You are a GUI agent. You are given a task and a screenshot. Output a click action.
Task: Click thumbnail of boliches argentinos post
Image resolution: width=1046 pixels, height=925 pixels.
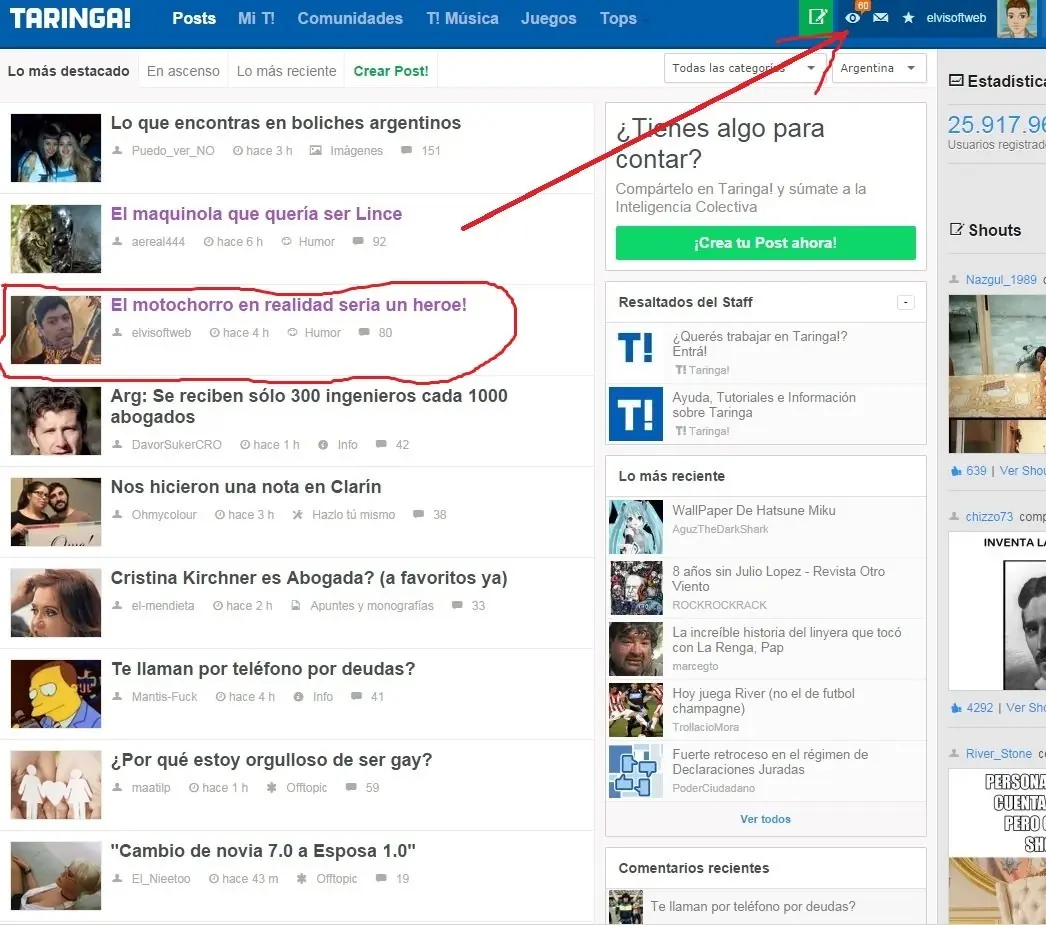[56, 147]
